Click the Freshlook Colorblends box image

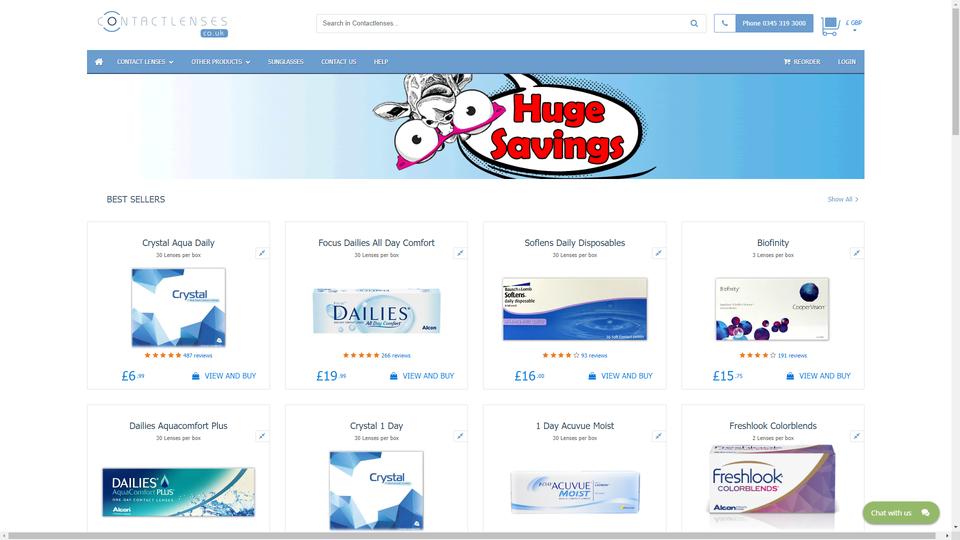pyautogui.click(x=773, y=479)
